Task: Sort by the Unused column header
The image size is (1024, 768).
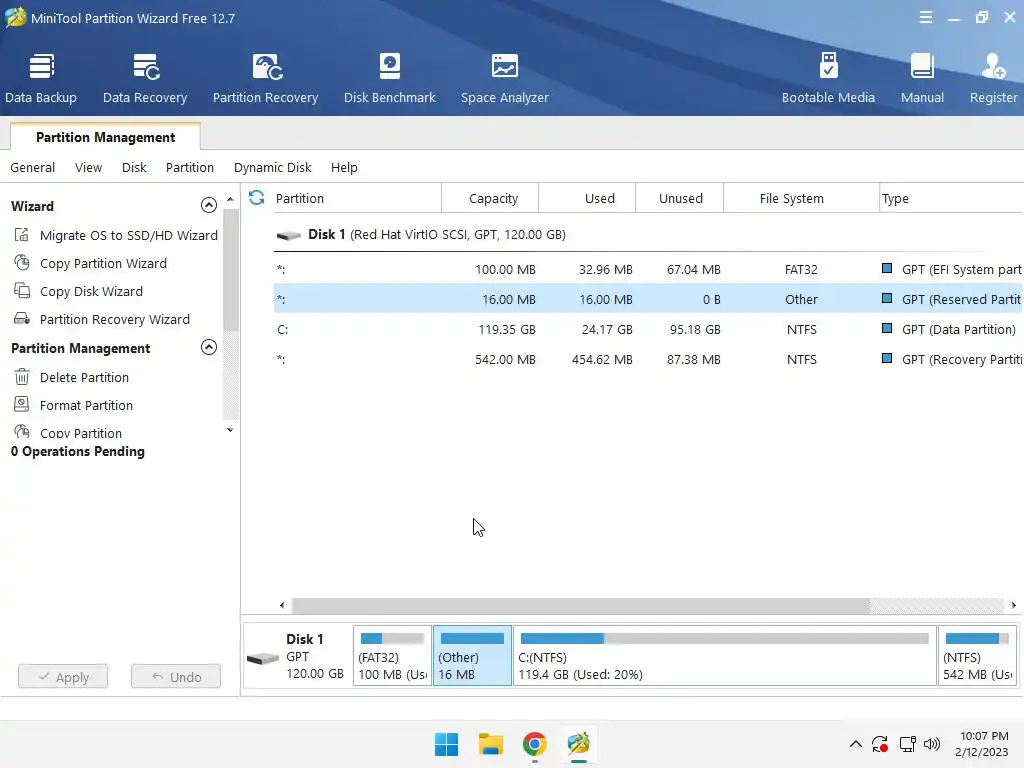Action: [x=680, y=198]
